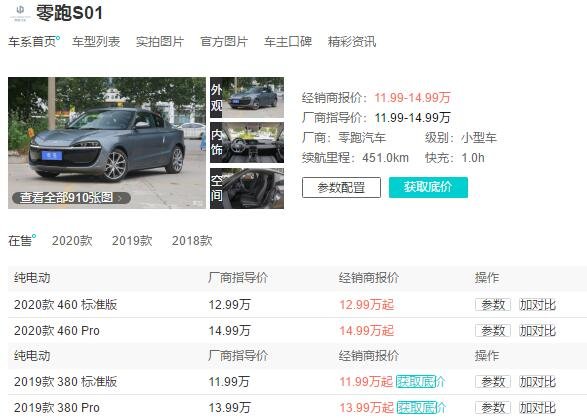Select guide price 14.99万 cell

(x=229, y=331)
